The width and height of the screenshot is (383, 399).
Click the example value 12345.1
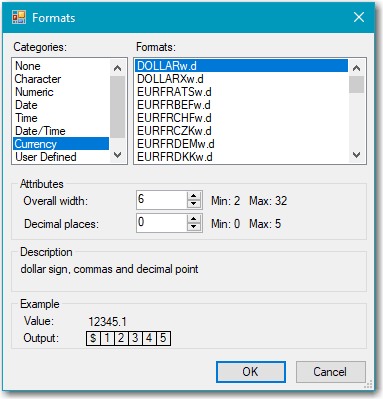coord(107,322)
